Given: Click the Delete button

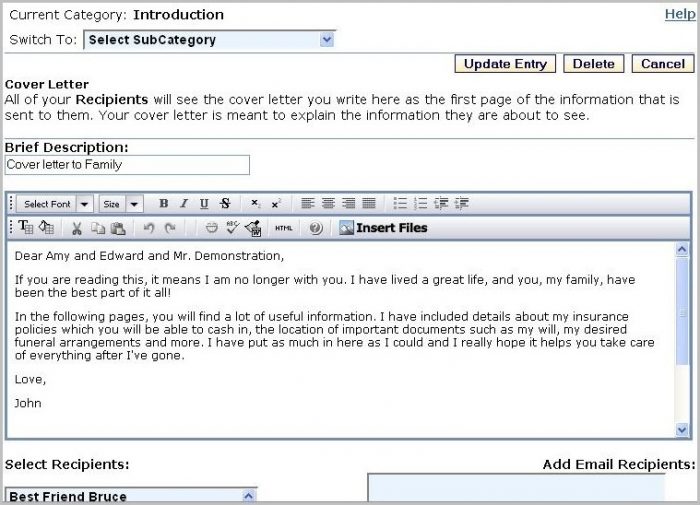Looking at the screenshot, I should point(593,64).
